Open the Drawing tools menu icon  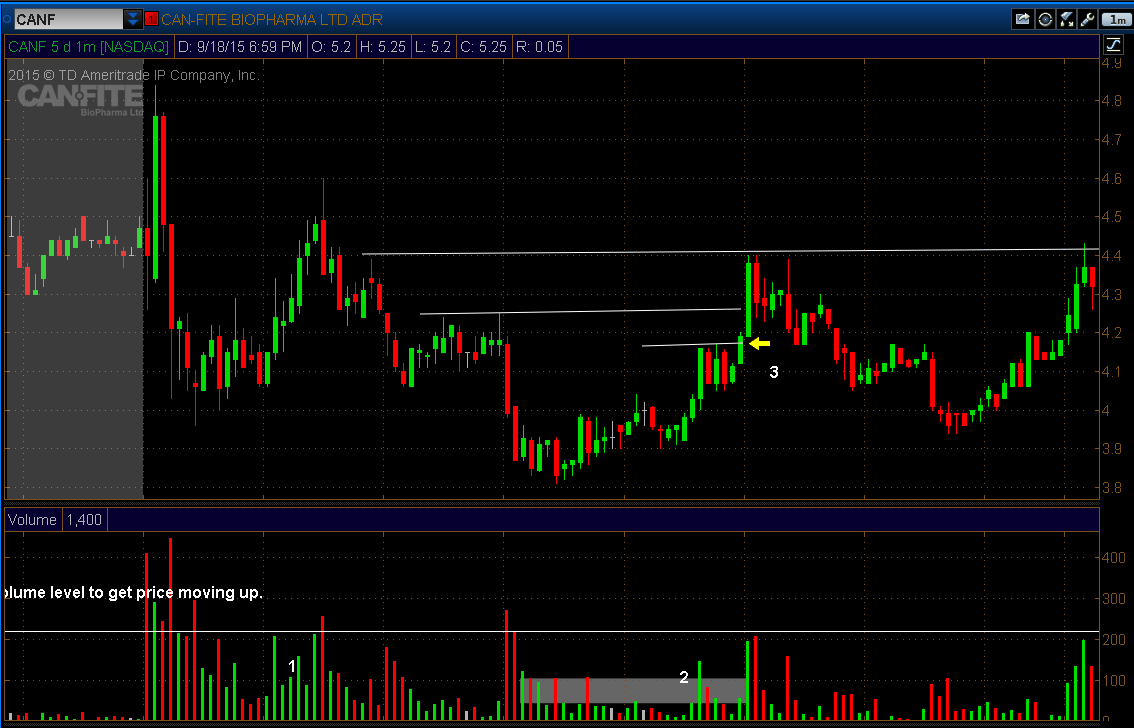tap(1067, 20)
